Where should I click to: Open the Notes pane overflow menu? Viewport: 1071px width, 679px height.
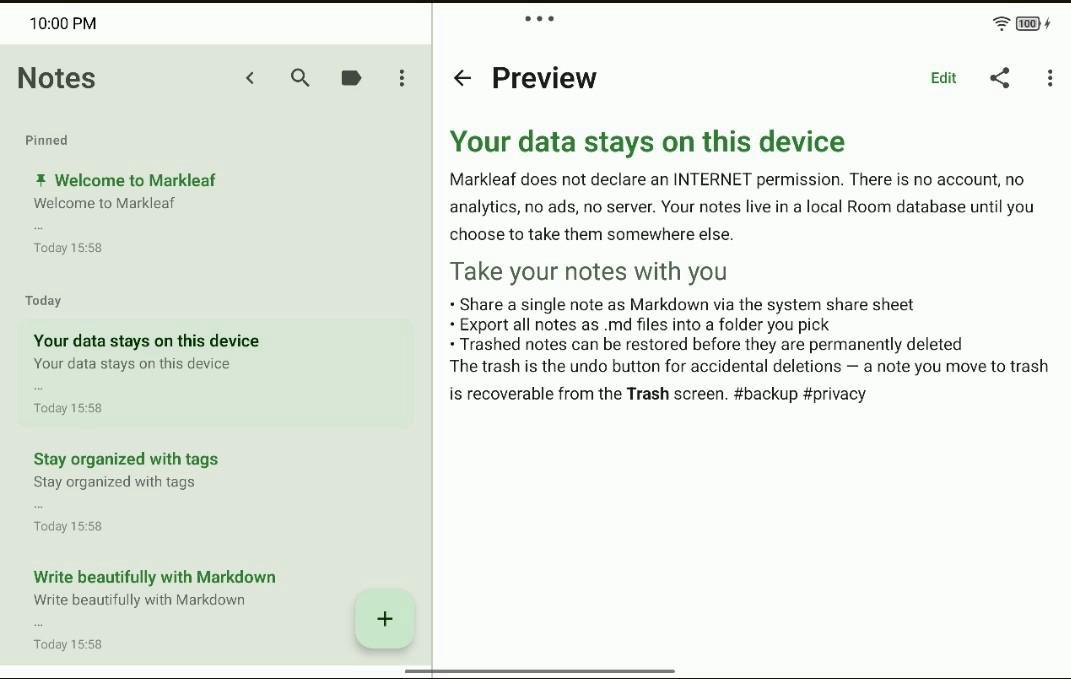402,78
